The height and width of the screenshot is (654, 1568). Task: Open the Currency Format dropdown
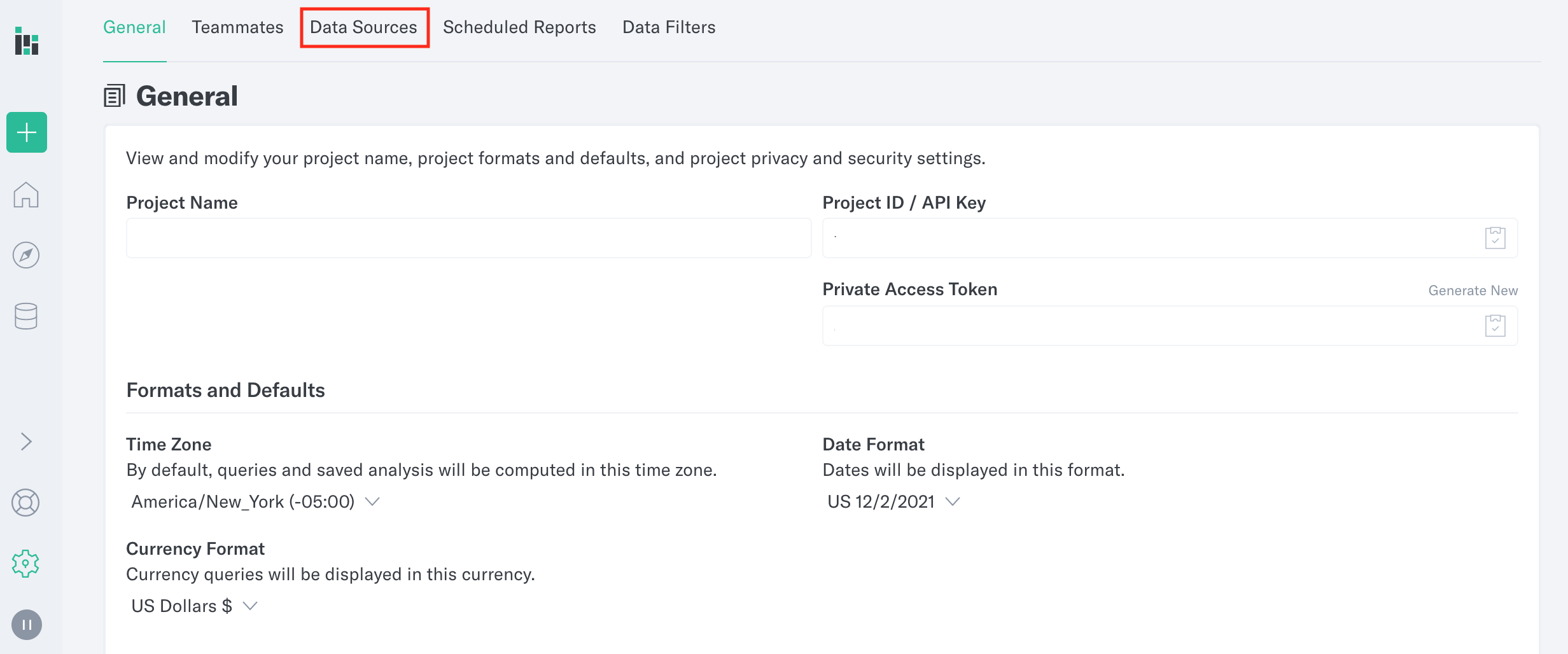point(193,606)
